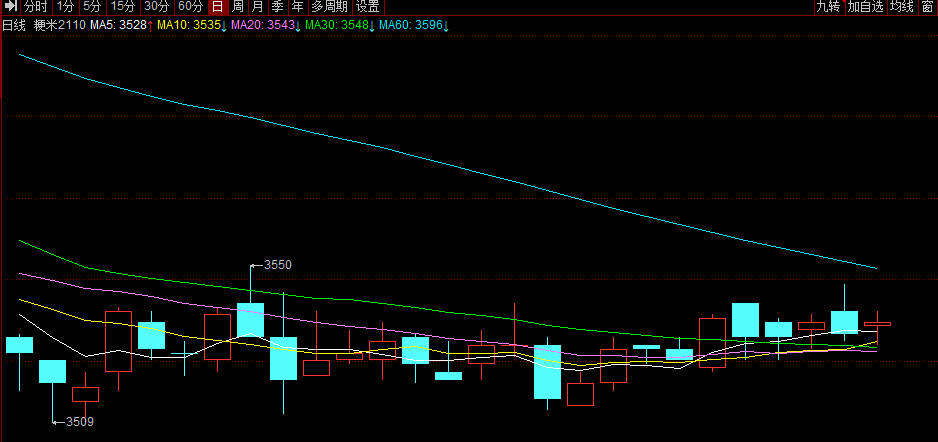Viewport: 938px width, 442px height.
Task: Switch to the 季 quarterly period
Action: [x=277, y=7]
